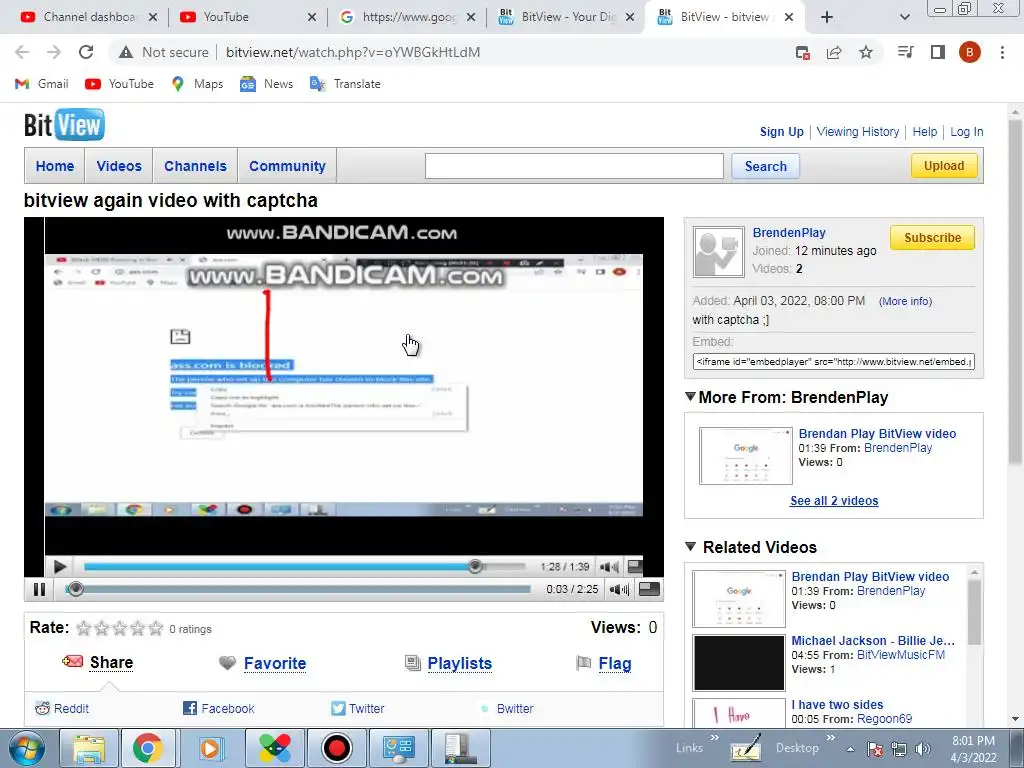
Task: Open the Channels nav tab
Action: pyautogui.click(x=195, y=166)
